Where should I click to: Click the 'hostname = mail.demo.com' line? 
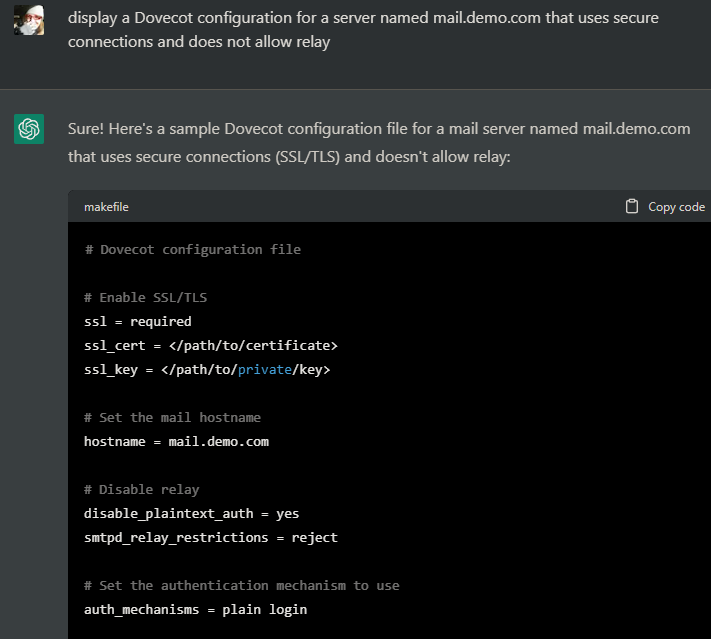(176, 441)
